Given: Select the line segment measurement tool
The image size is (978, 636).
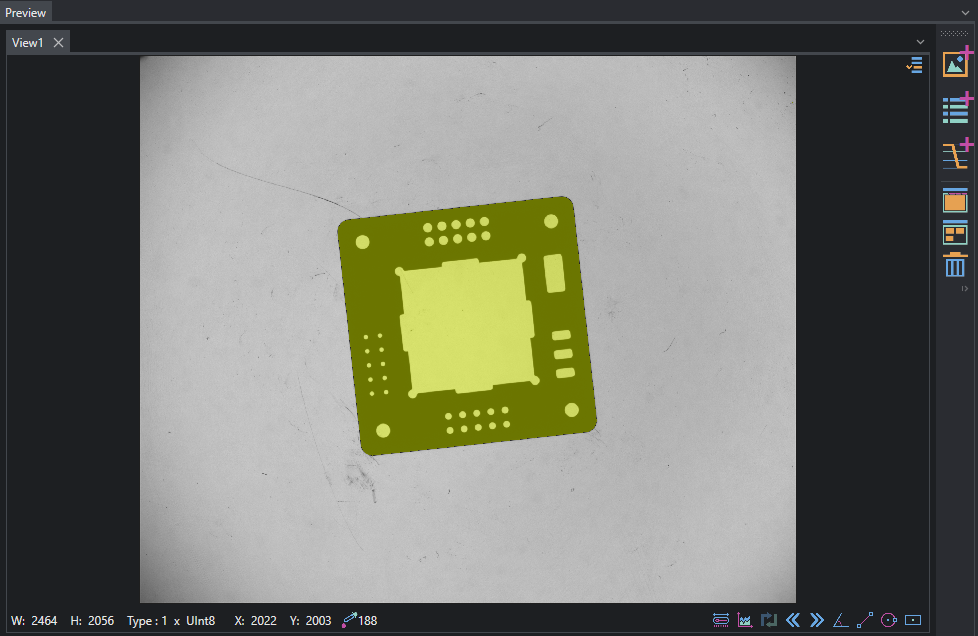Looking at the screenshot, I should [864, 620].
